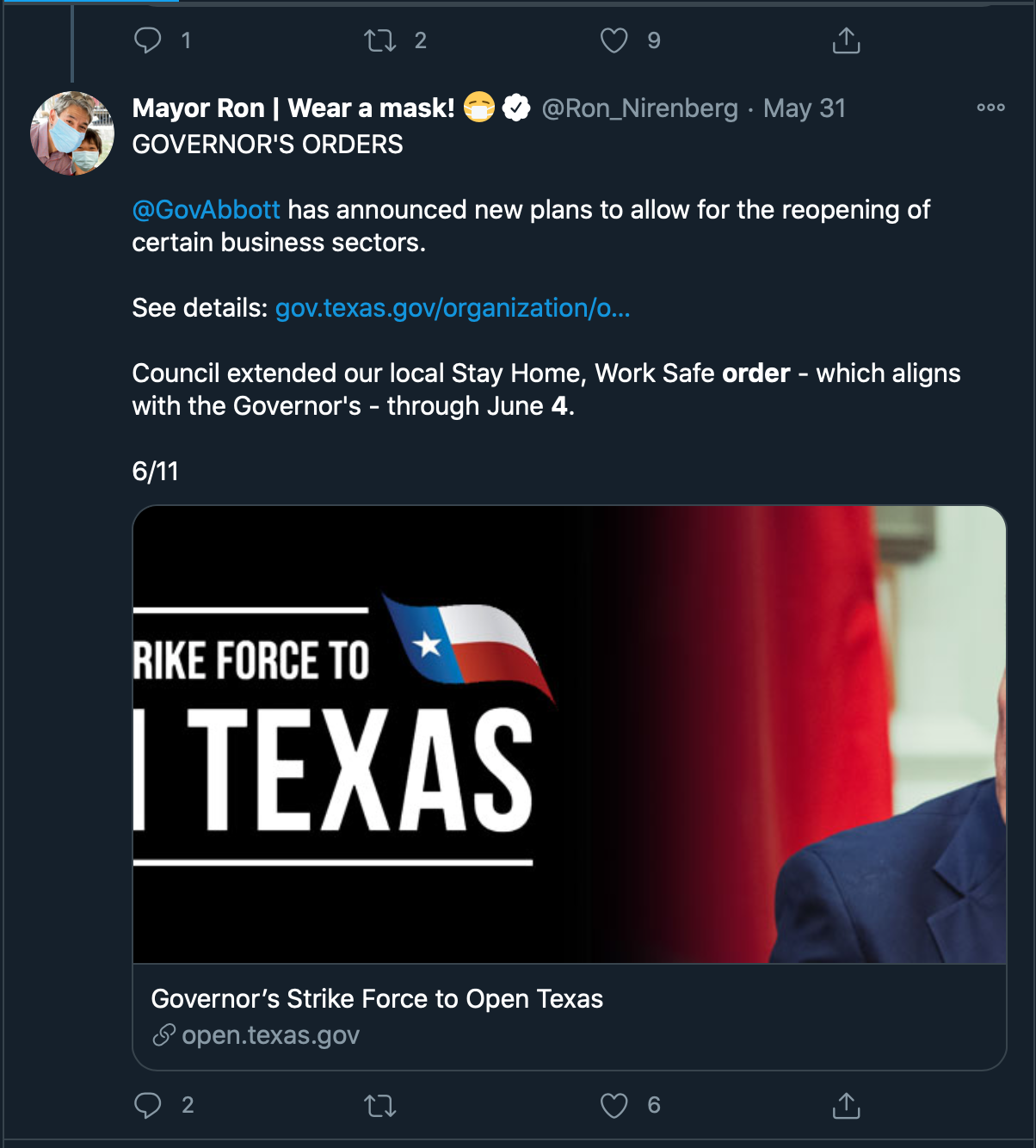Reply to the tweet above Mayor Ron's

pyautogui.click(x=148, y=40)
